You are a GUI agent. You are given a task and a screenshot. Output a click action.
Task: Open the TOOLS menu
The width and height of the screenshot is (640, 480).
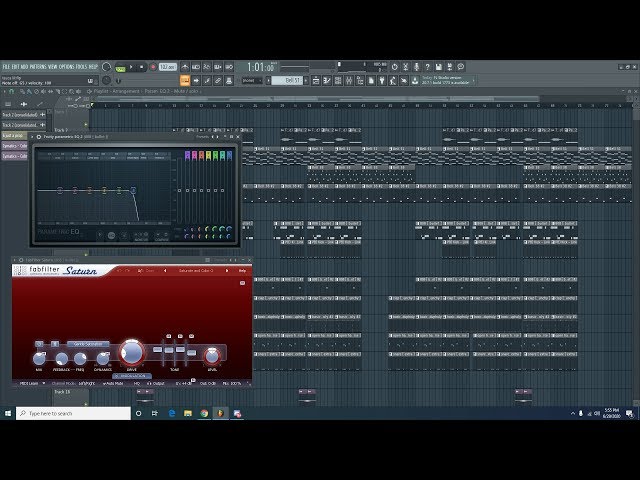coord(82,67)
